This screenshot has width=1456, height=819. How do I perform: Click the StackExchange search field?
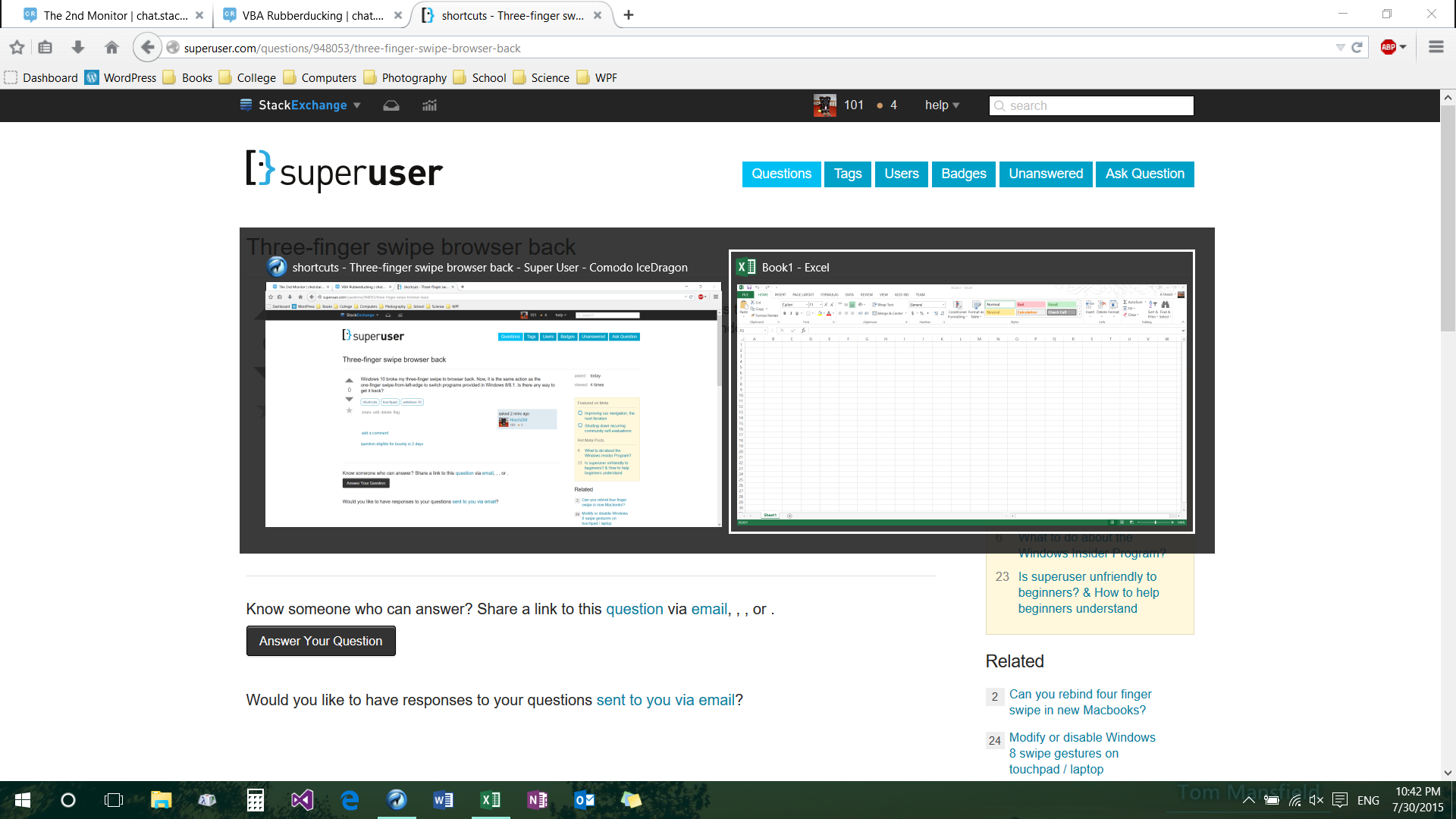point(1091,105)
